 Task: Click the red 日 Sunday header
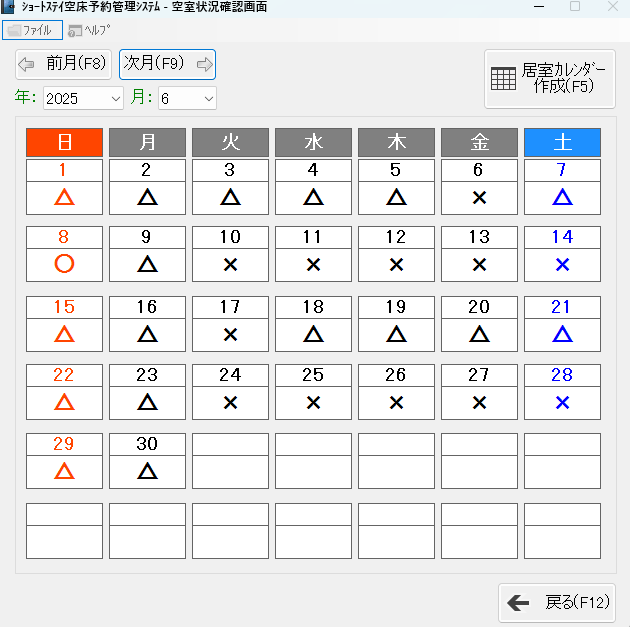pyautogui.click(x=64, y=142)
